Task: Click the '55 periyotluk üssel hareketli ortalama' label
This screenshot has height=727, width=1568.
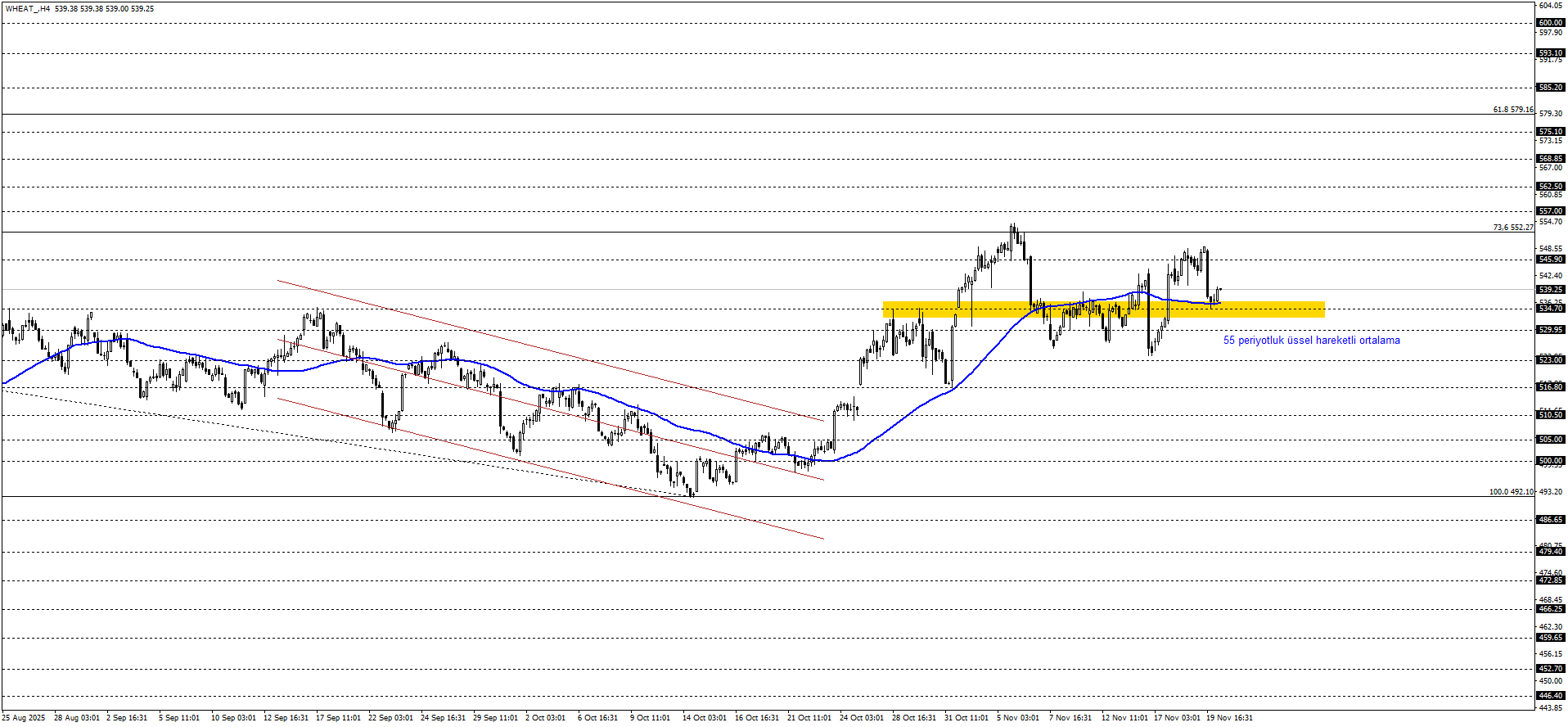Action: (1311, 341)
